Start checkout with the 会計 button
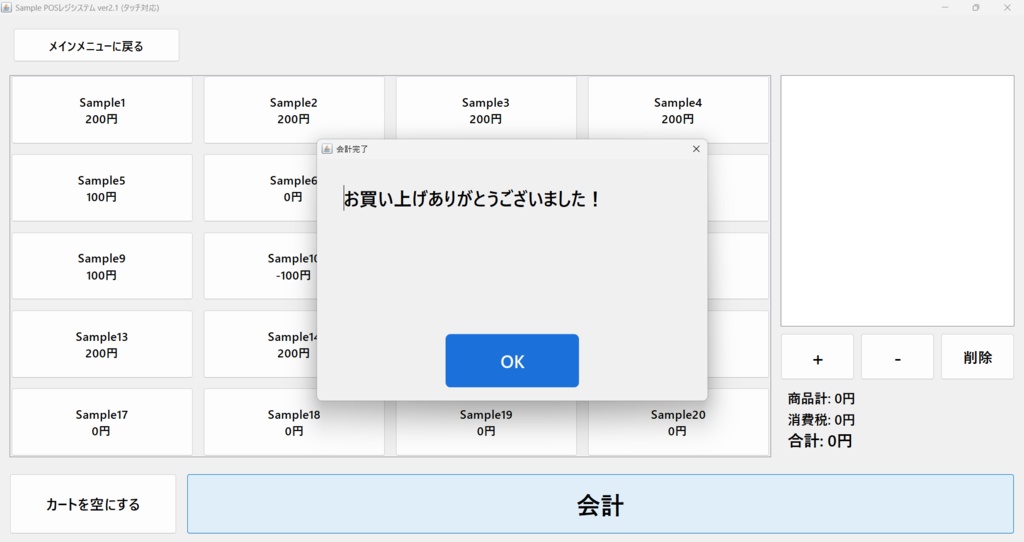Viewport: 1024px width, 542px height. point(600,504)
